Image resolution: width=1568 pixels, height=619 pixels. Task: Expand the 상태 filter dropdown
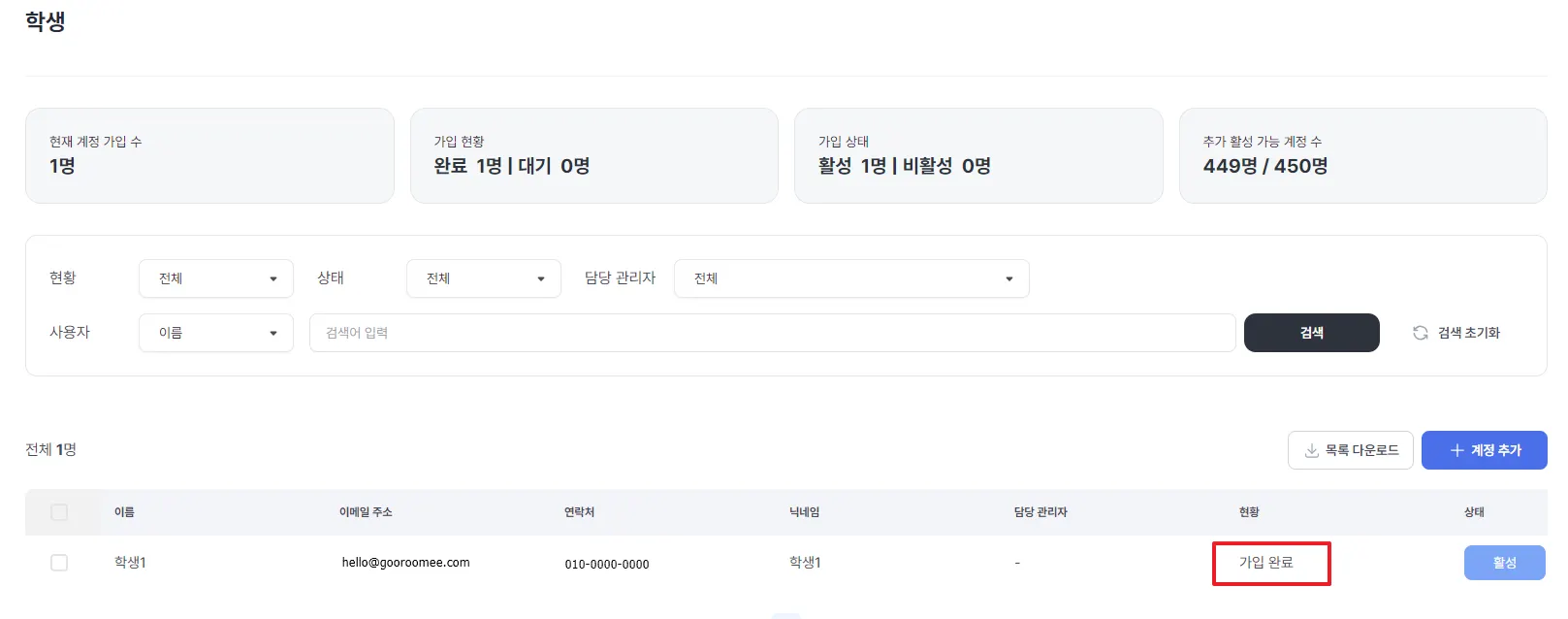click(483, 278)
